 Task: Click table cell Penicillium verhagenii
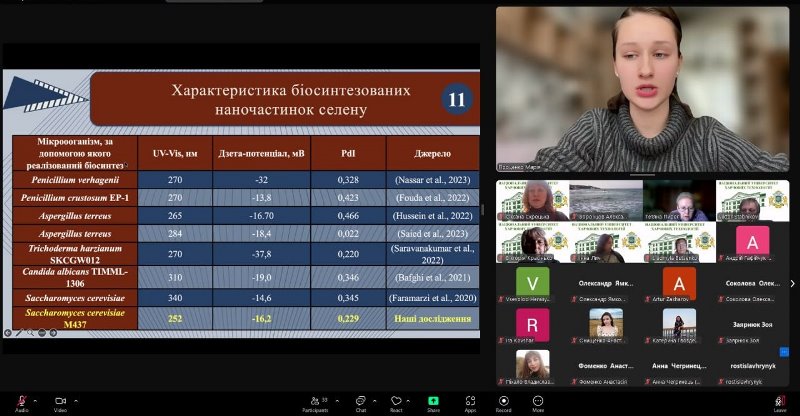pyautogui.click(x=75, y=180)
